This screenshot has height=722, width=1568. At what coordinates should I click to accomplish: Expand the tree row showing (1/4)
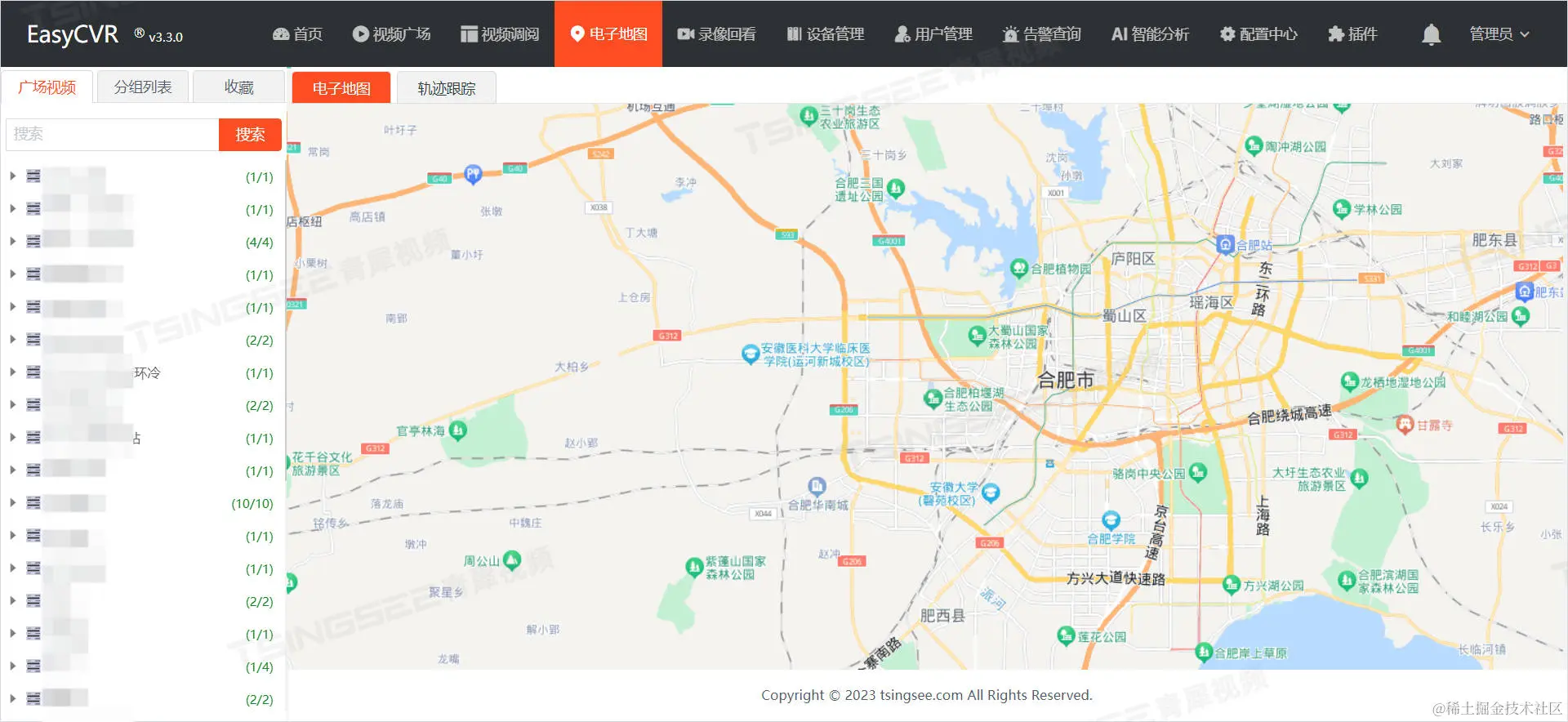click(x=12, y=666)
